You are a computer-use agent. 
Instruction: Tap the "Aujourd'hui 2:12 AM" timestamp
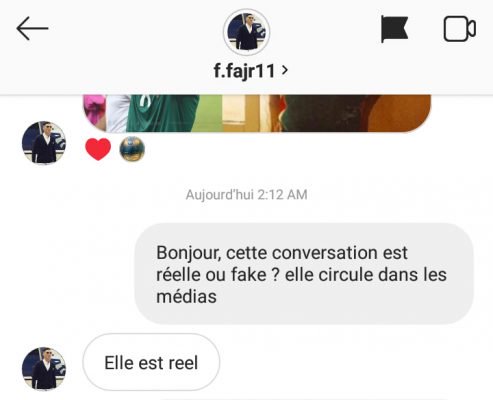coord(246,195)
